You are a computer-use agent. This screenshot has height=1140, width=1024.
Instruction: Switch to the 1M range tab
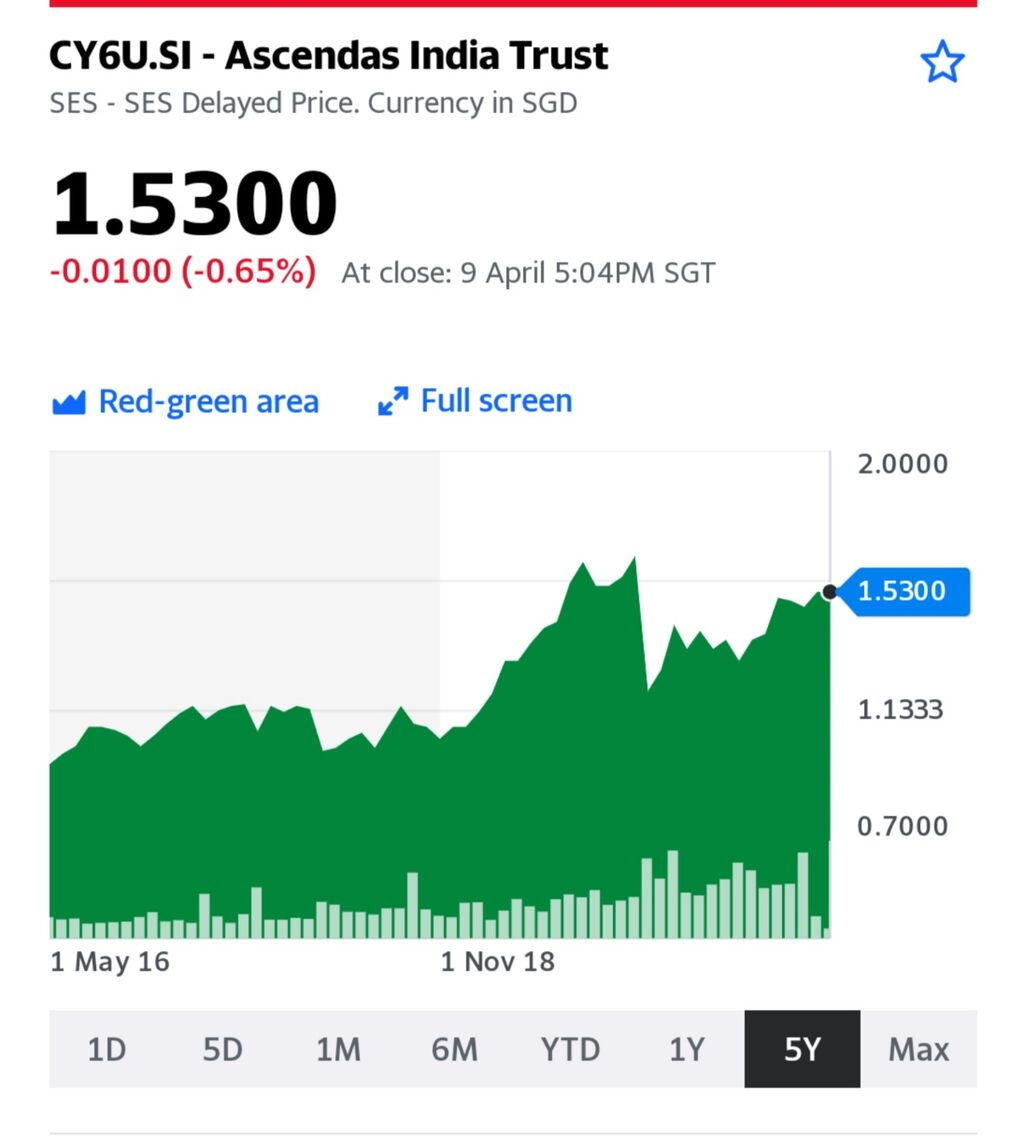(338, 1049)
